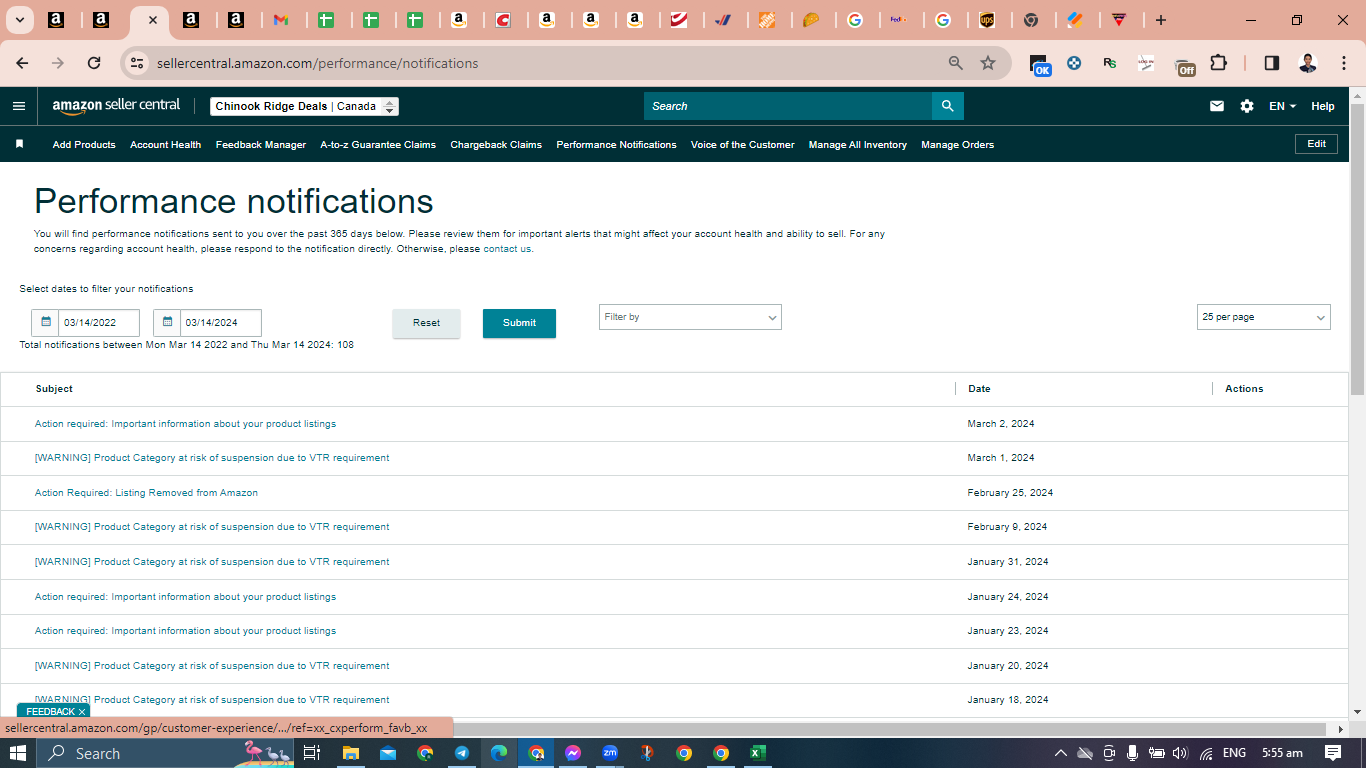Open the Filter by dropdown

[690, 317]
